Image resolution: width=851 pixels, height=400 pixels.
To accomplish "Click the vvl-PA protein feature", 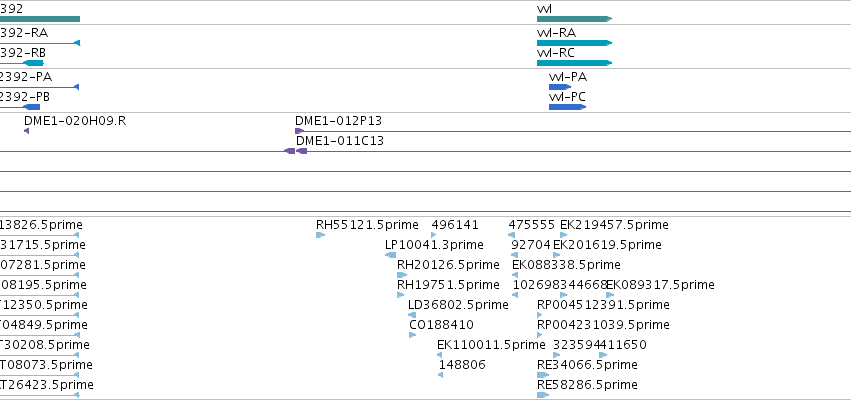I will (560, 87).
